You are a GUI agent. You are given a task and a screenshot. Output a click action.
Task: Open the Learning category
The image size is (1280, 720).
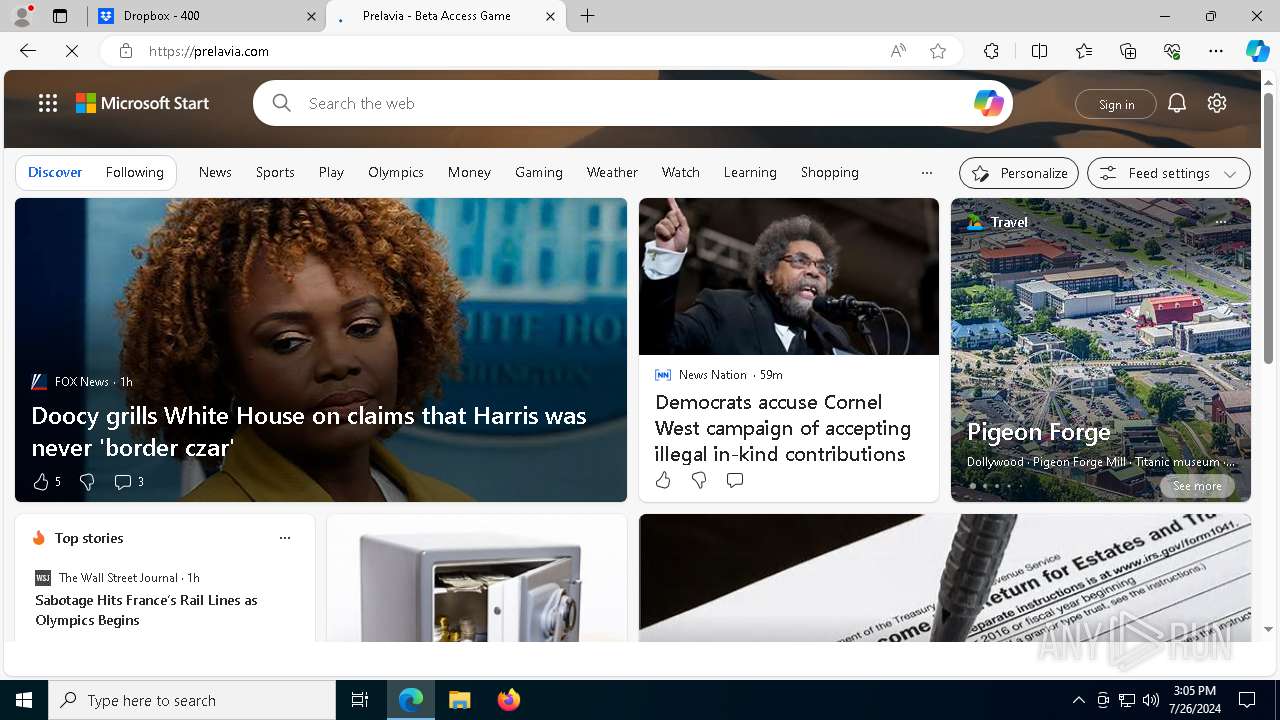coord(750,172)
